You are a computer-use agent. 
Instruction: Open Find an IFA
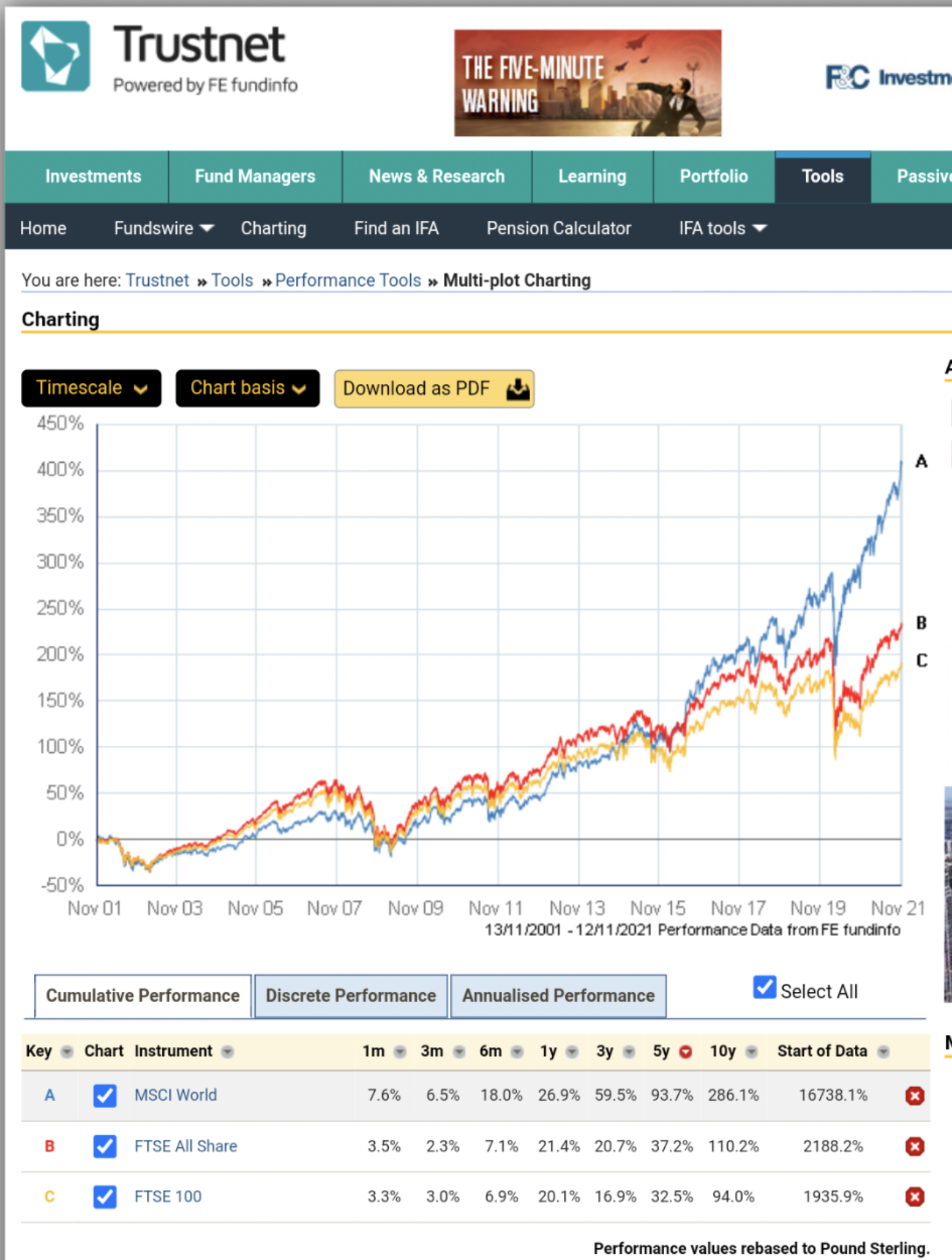(397, 228)
